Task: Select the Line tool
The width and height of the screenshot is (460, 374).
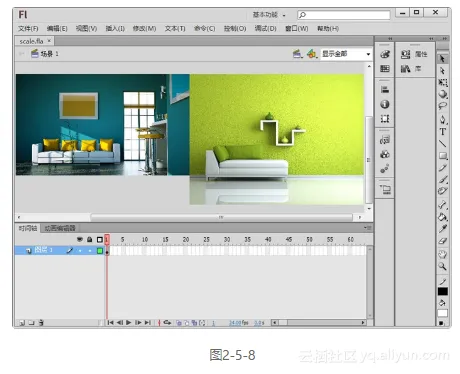Action: point(442,144)
